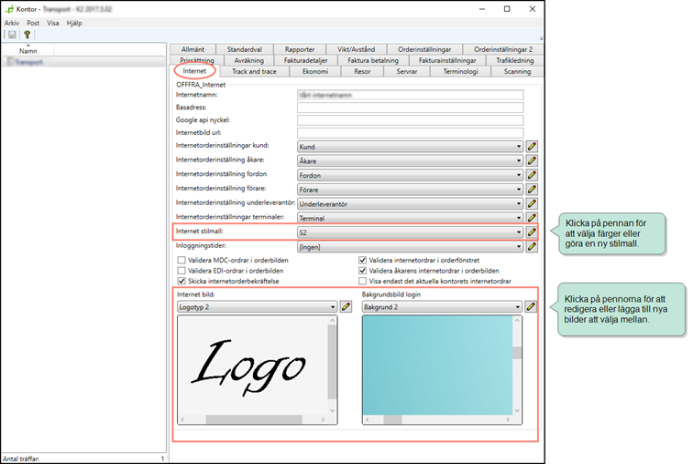Open the Arkiv menu
Image resolution: width=693 pixels, height=464 pixels.
click(x=12, y=22)
